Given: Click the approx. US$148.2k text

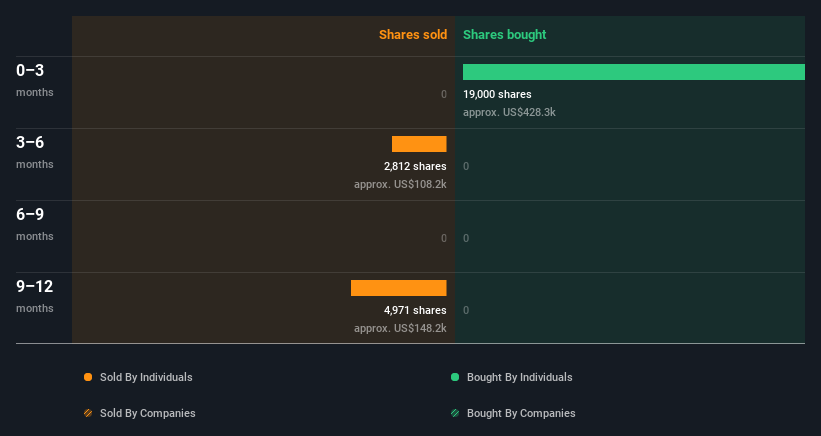Looking at the screenshot, I should pyautogui.click(x=400, y=328).
